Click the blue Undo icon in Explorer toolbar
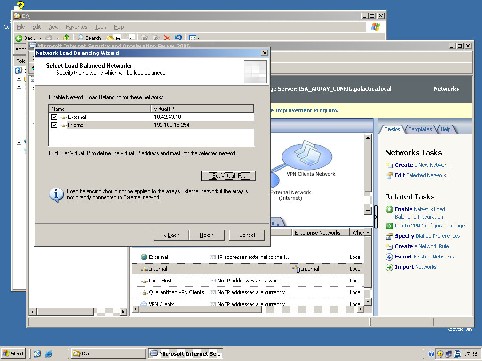This screenshot has height=361, width=482. [178, 38]
